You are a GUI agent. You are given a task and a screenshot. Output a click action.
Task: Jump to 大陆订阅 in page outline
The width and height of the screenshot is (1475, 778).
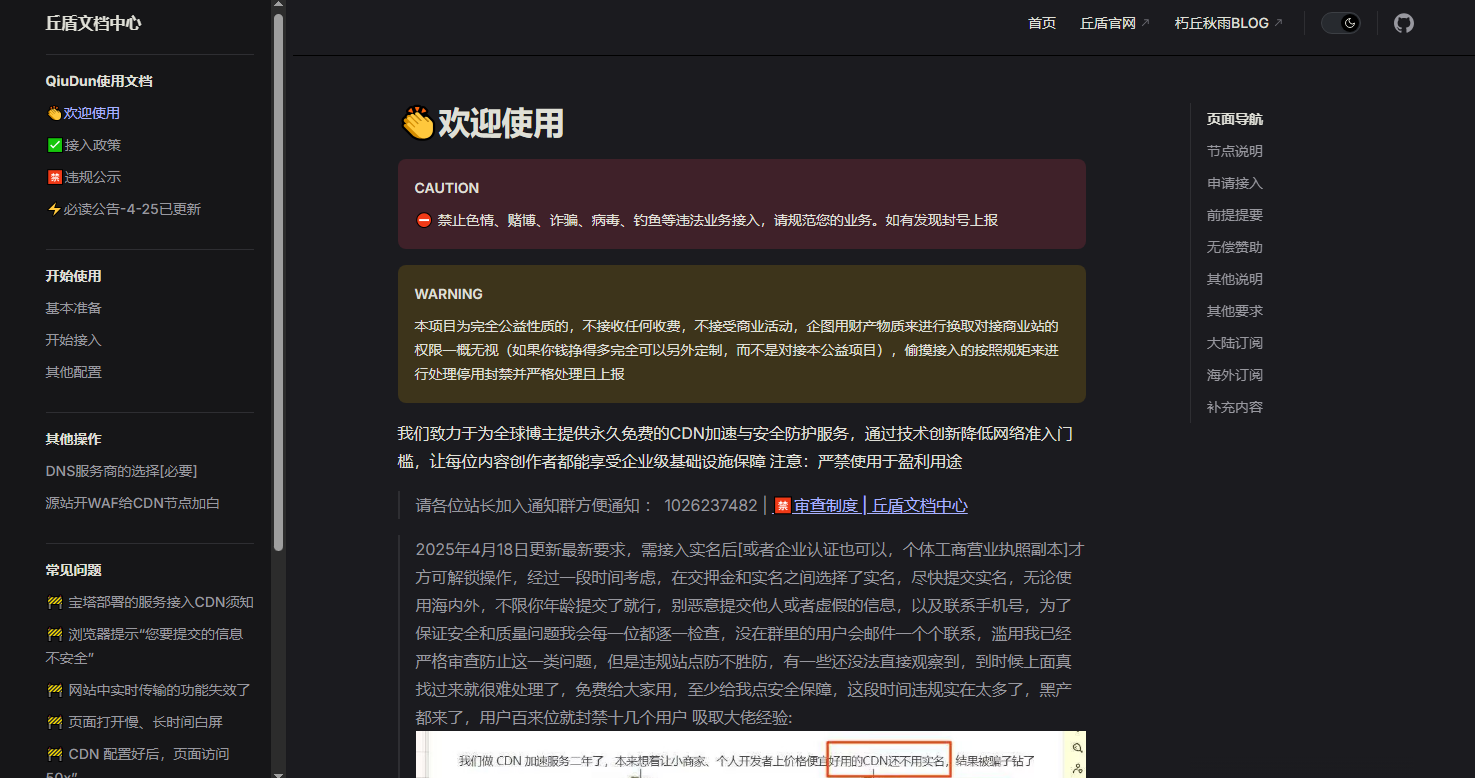(1234, 343)
